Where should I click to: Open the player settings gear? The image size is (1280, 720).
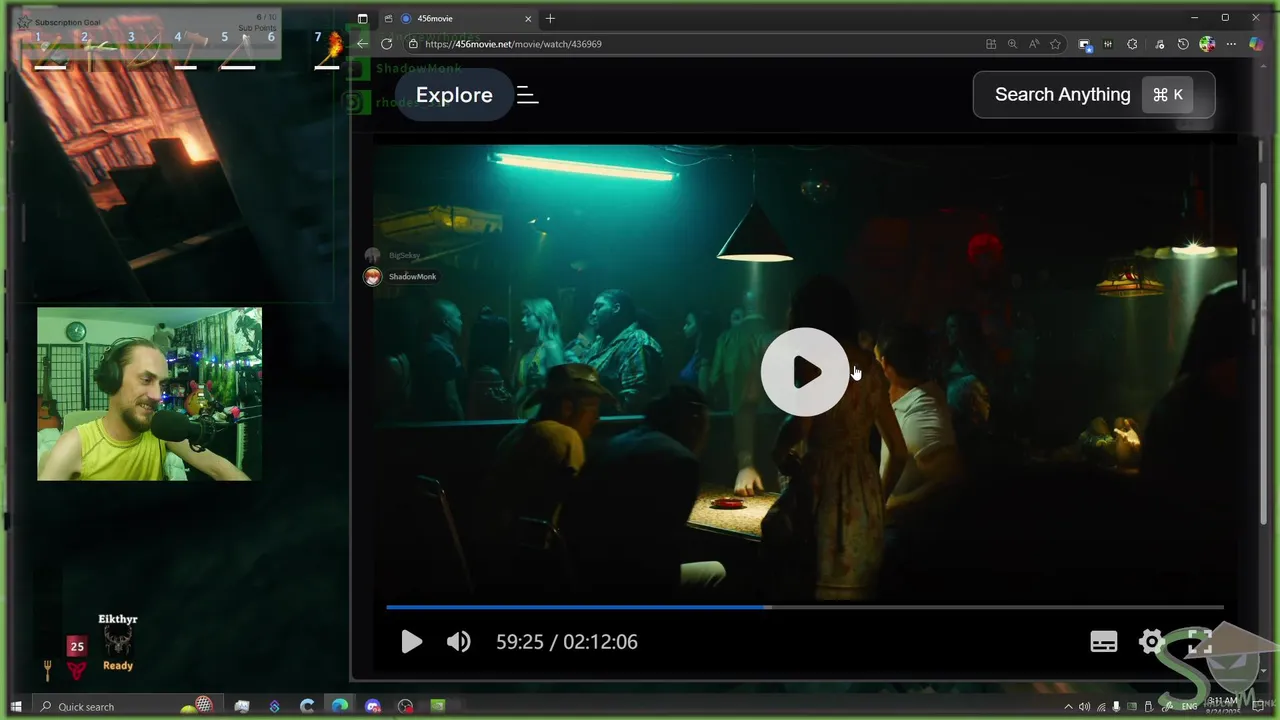1152,642
